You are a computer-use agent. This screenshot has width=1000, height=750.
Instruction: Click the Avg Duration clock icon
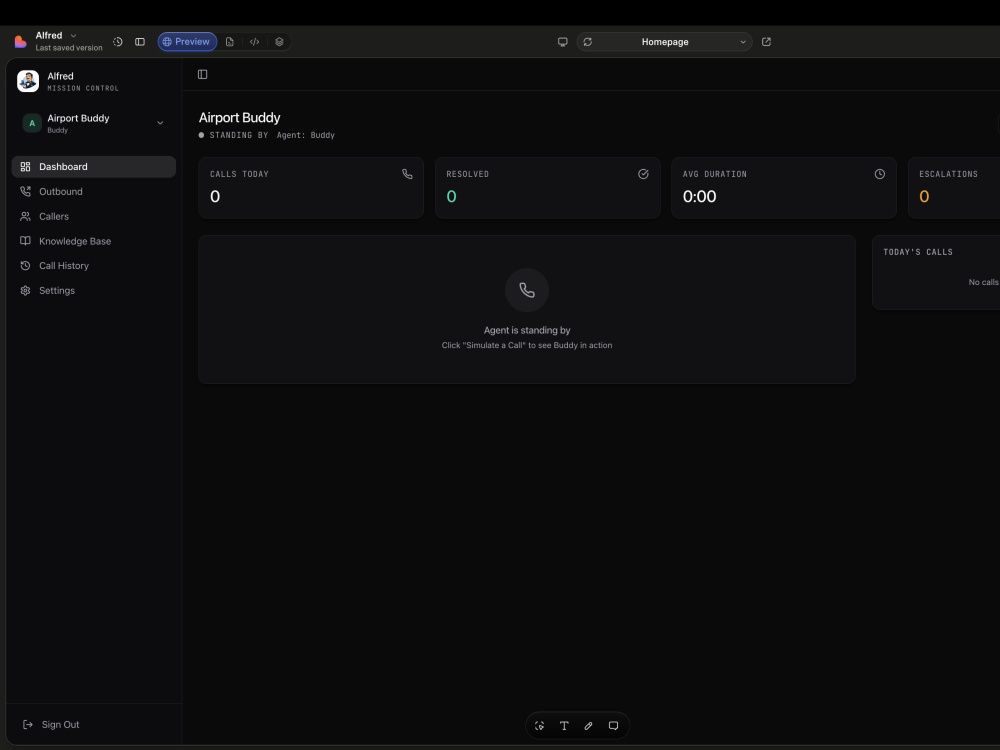(x=879, y=174)
